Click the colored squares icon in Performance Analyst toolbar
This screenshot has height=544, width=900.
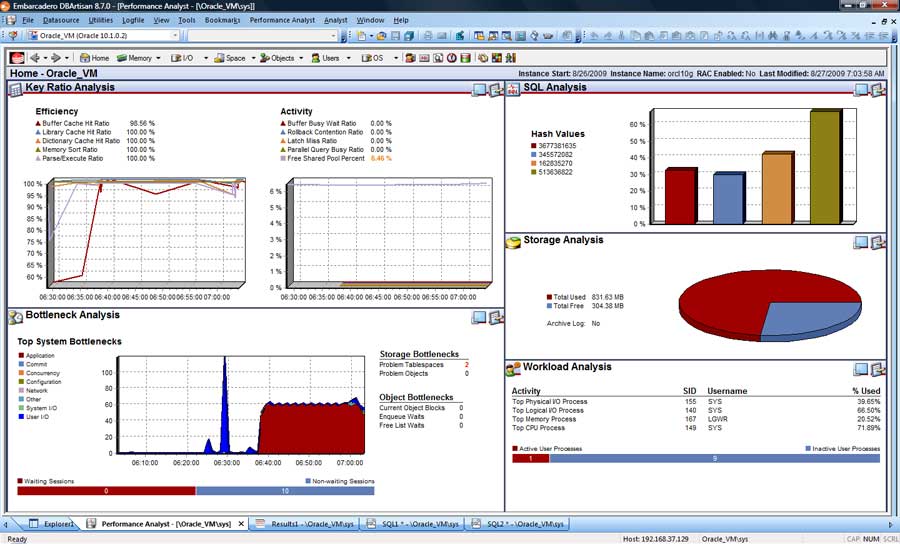point(497,58)
